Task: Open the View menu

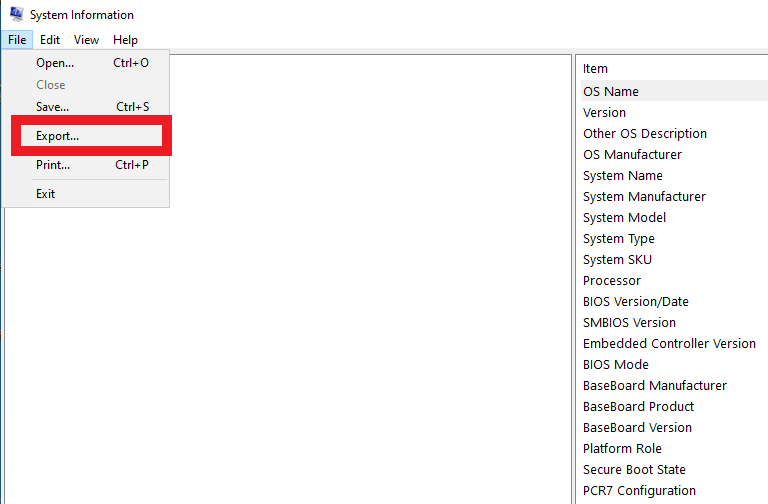Action: pos(86,40)
